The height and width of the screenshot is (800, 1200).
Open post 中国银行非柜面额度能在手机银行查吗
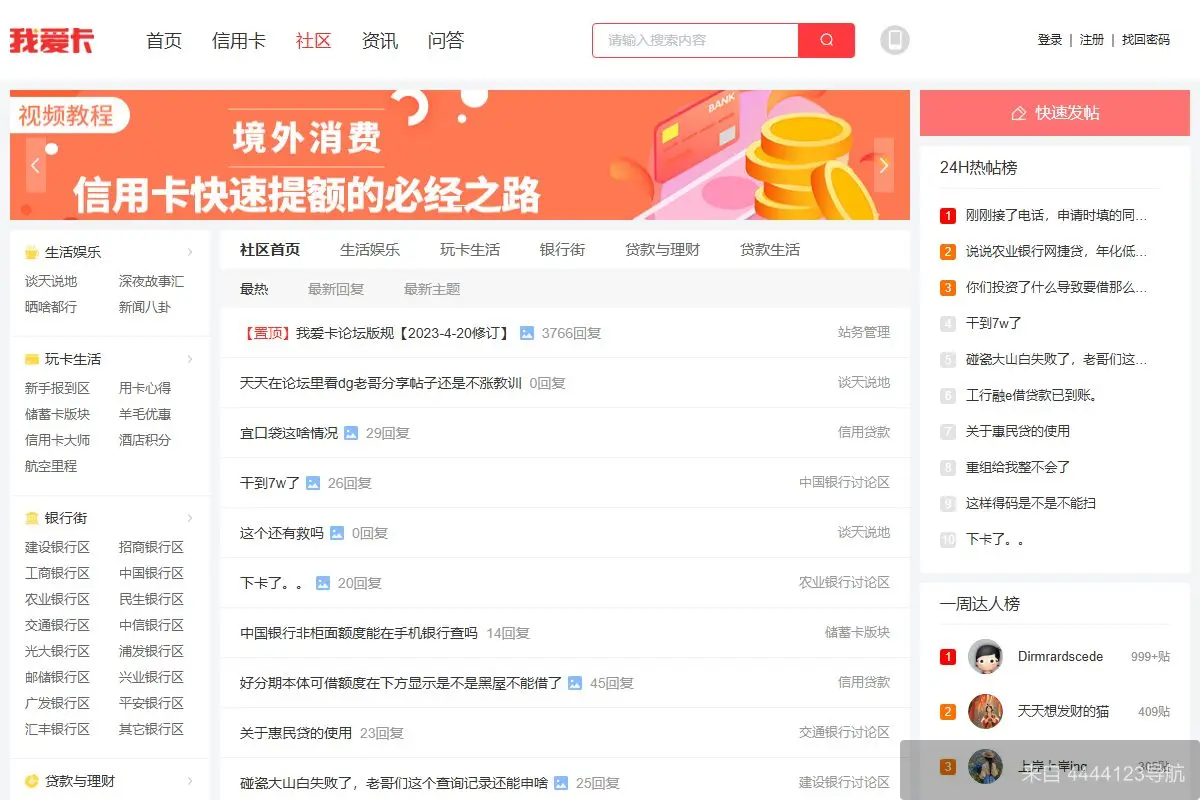point(359,633)
